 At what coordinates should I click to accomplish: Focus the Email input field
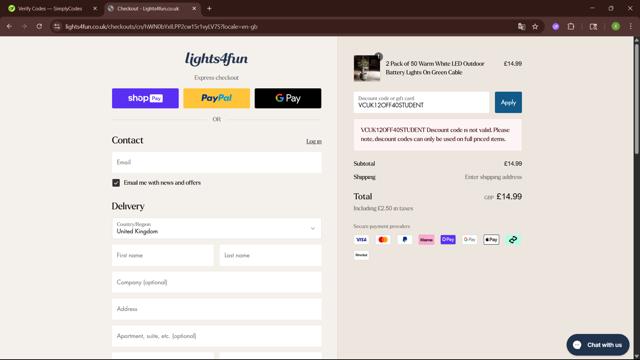(216, 162)
